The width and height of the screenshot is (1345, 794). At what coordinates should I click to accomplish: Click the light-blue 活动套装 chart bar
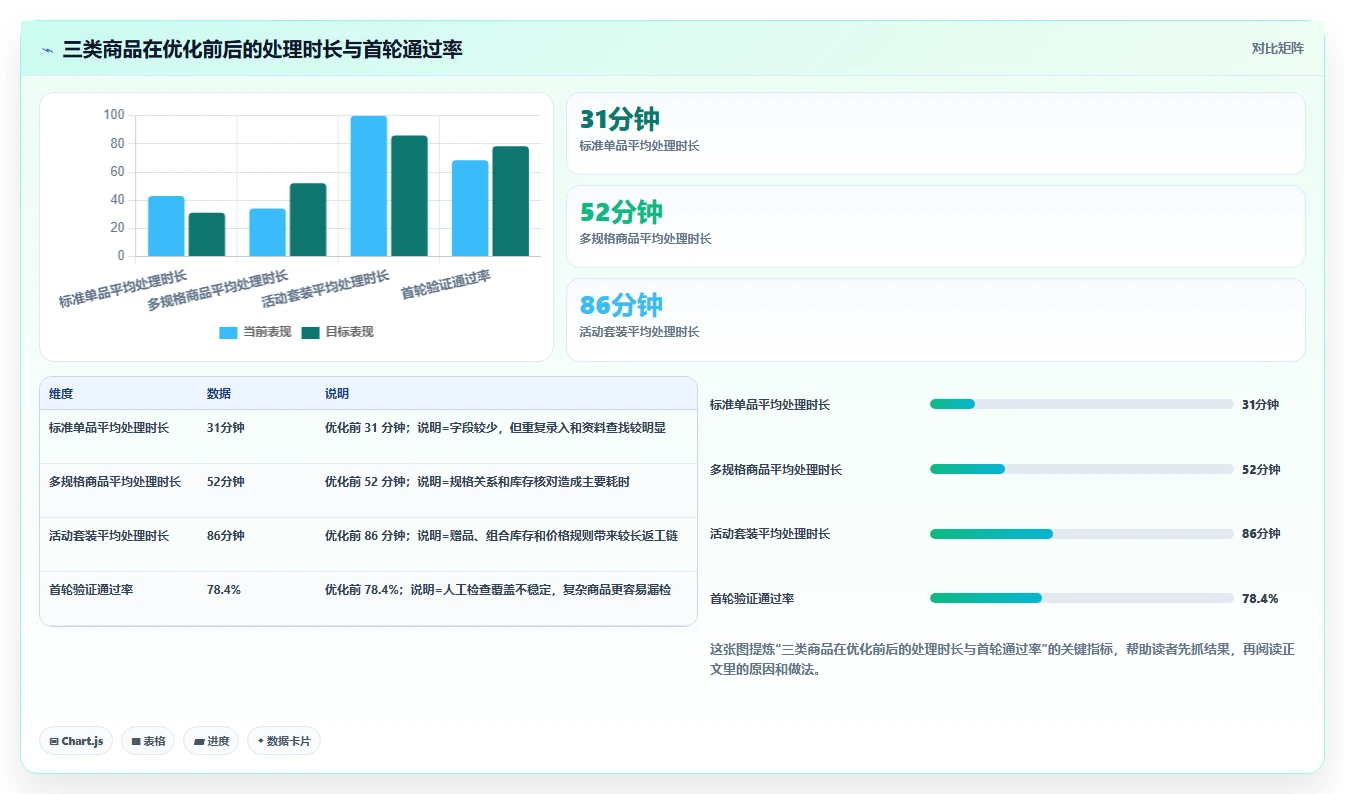[x=368, y=186]
